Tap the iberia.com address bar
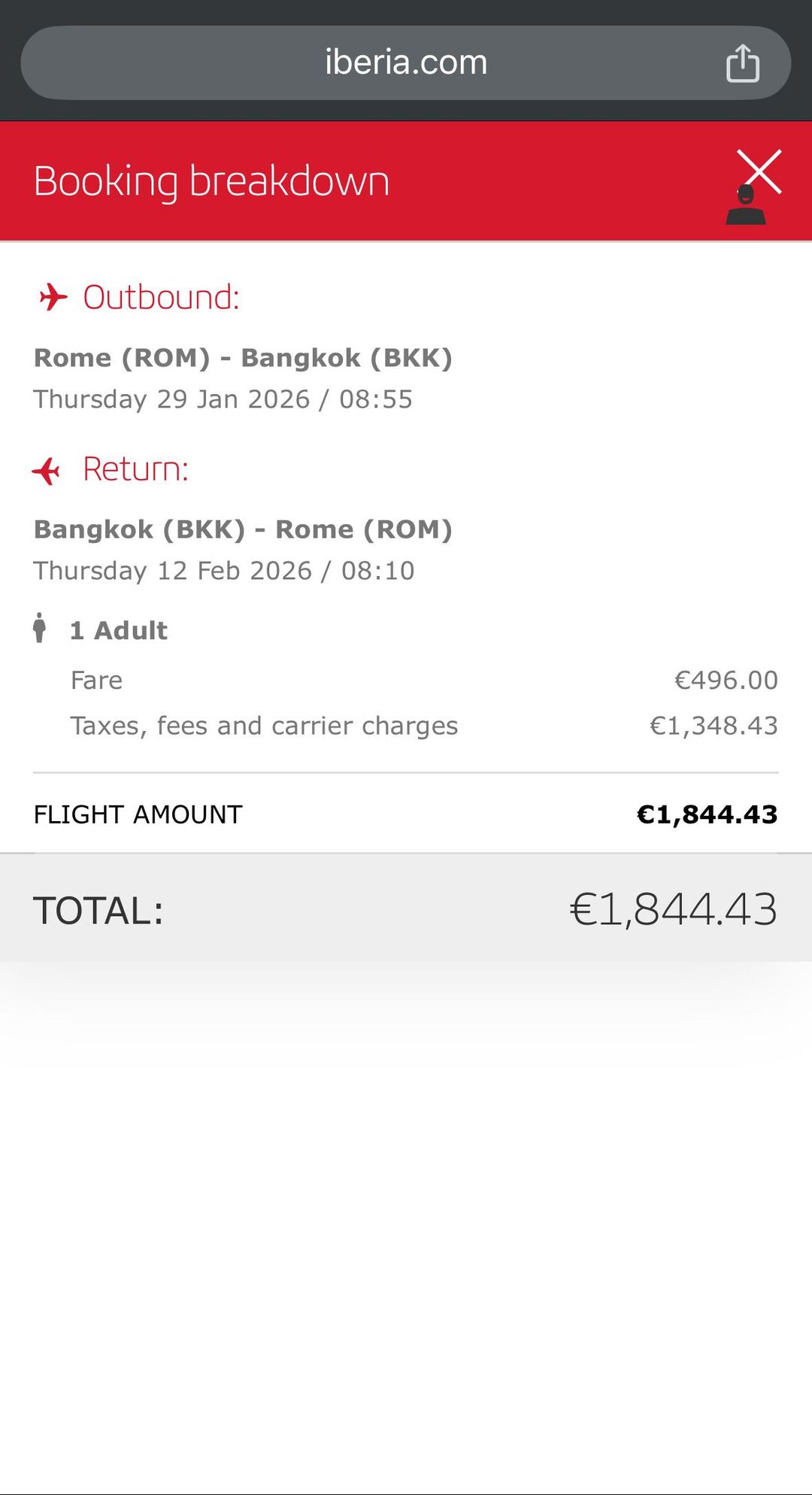The width and height of the screenshot is (812, 1495). (406, 63)
